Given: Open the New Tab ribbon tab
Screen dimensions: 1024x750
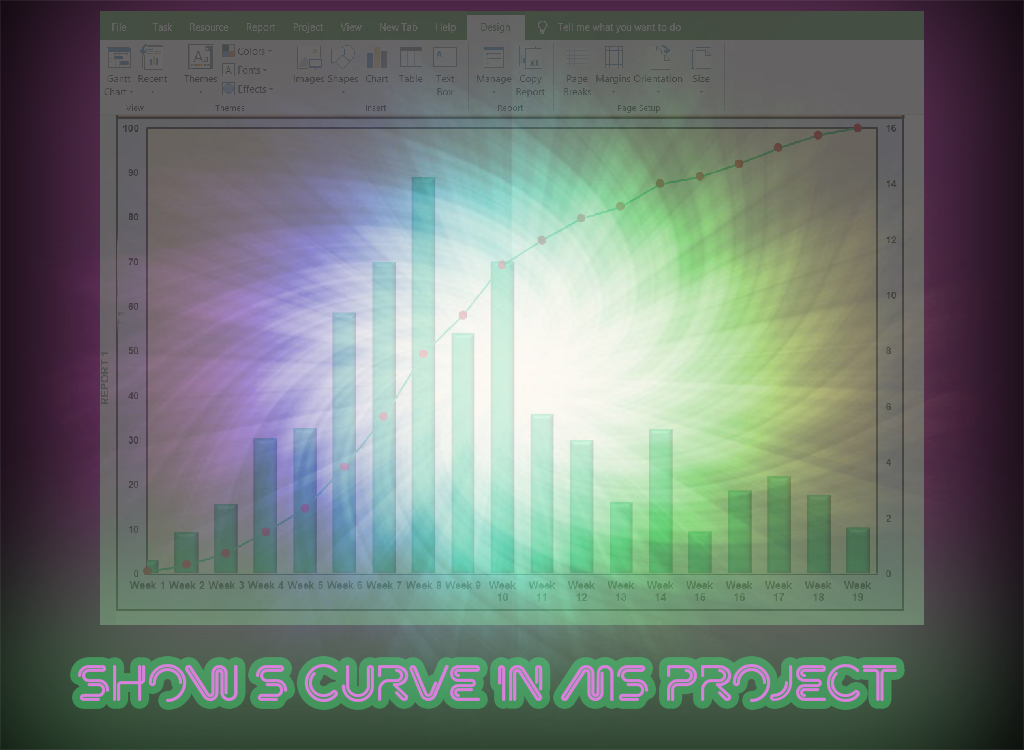Looking at the screenshot, I should [398, 27].
